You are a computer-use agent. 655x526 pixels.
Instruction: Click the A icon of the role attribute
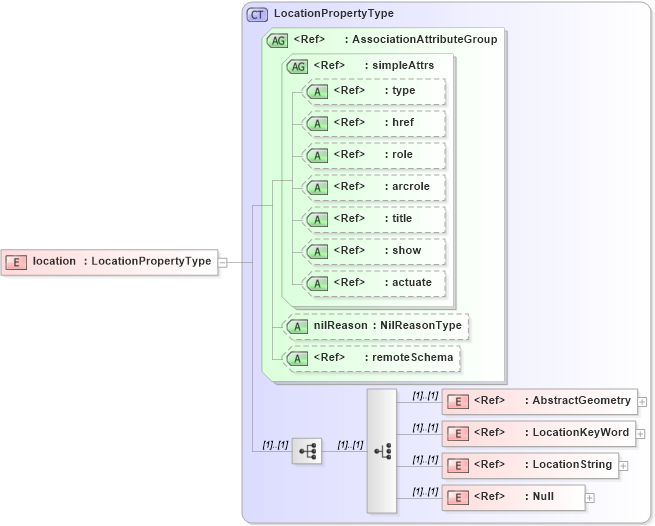(317, 156)
